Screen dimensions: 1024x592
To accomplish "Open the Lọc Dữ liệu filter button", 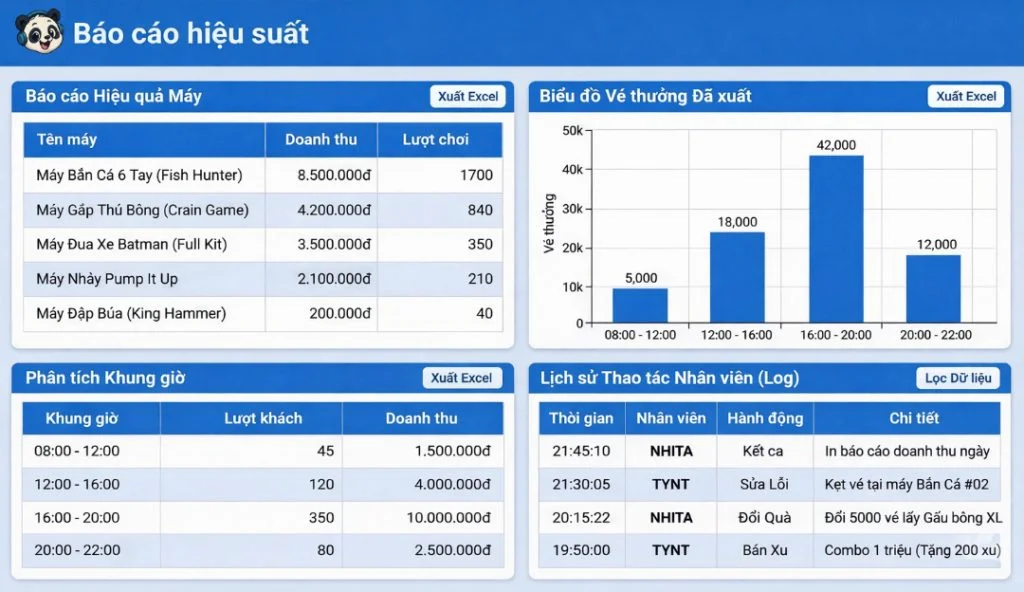I will [957, 378].
